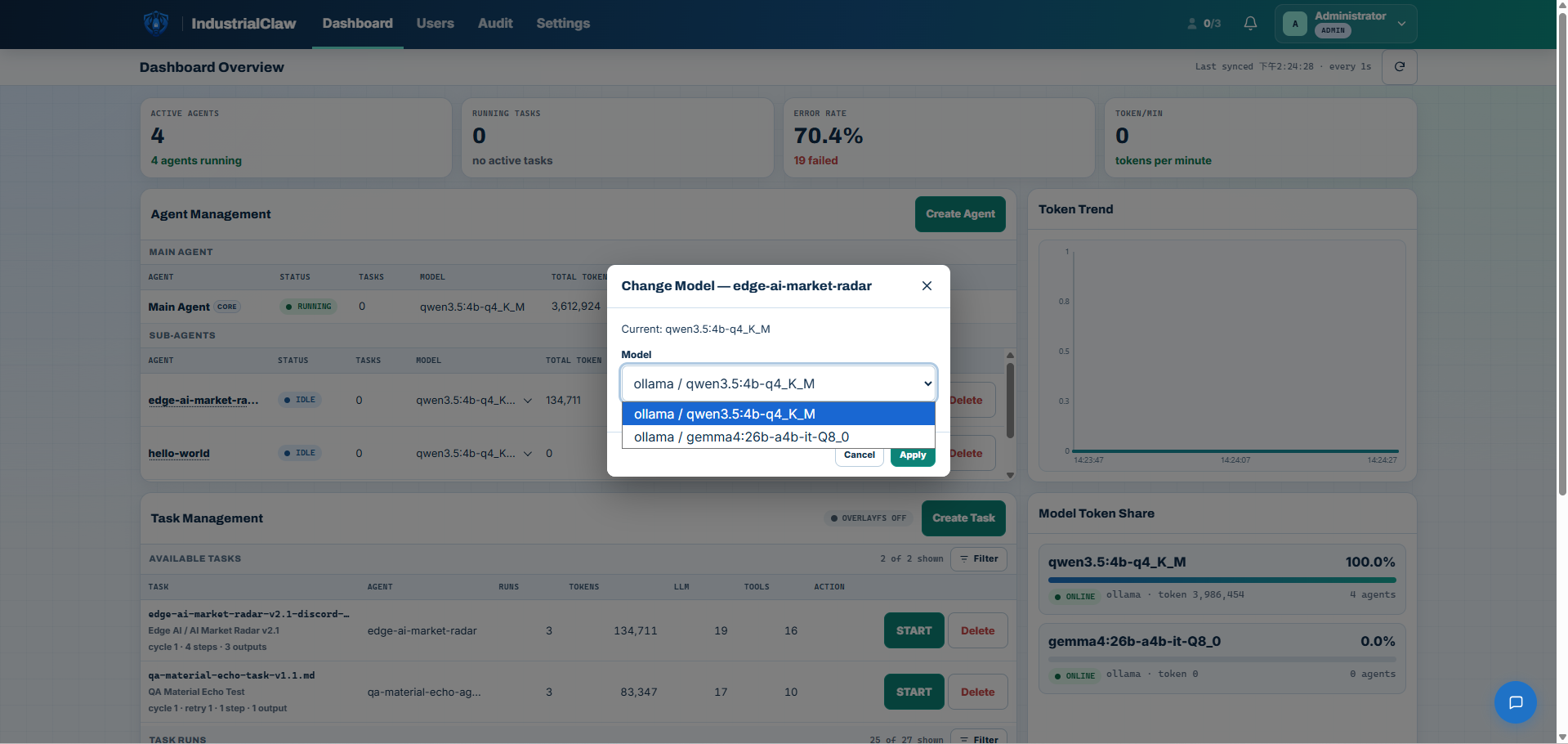The image size is (1568, 744).
Task: Open the Model select combo box
Action: [779, 383]
